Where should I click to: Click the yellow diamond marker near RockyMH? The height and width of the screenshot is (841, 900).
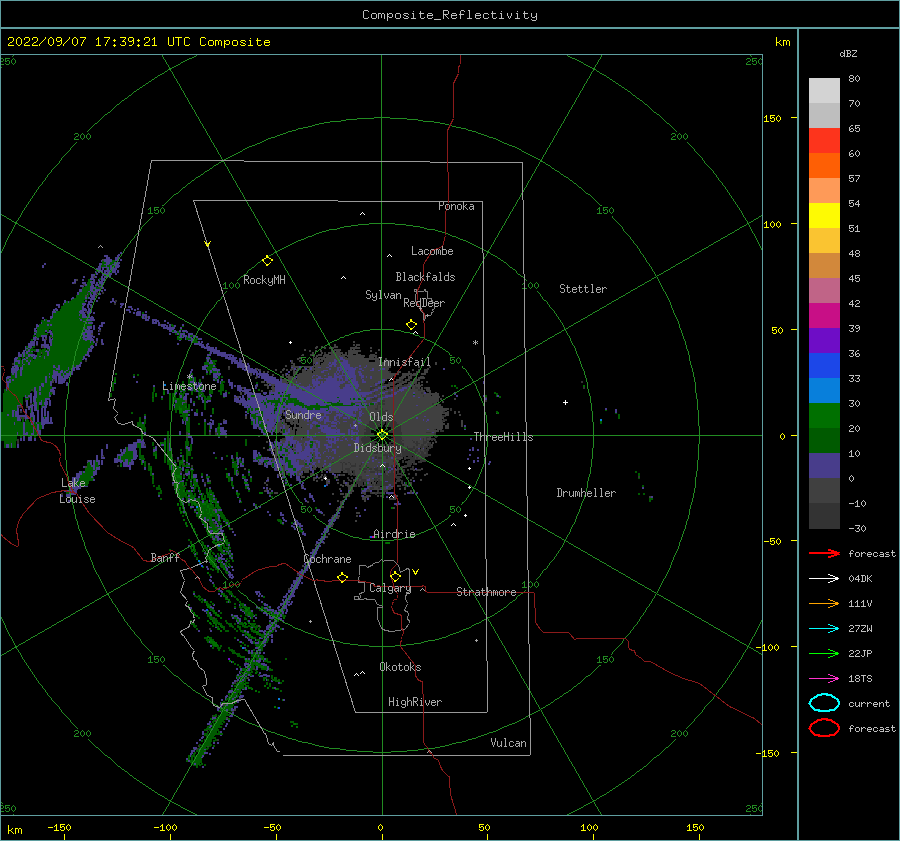[267, 261]
